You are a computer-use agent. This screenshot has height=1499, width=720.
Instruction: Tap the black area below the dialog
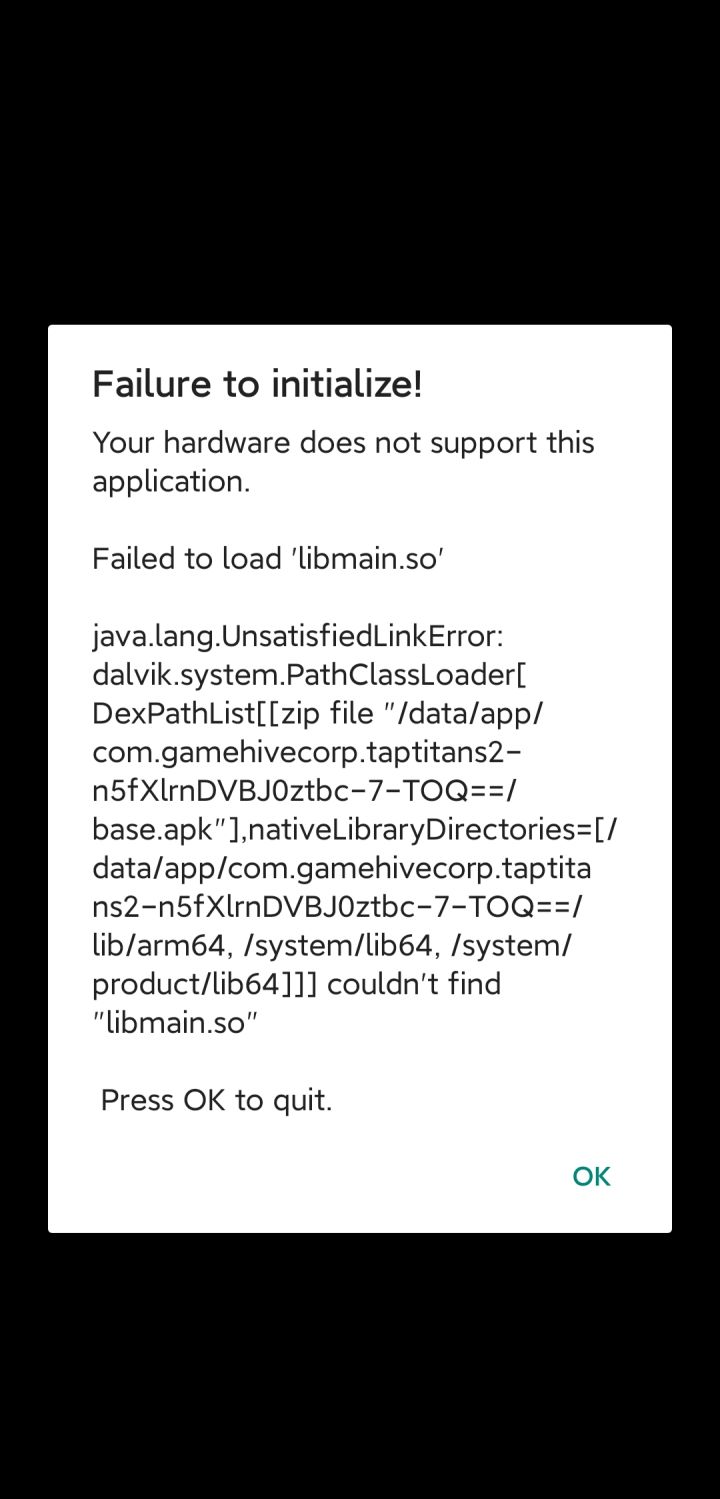tap(360, 1370)
